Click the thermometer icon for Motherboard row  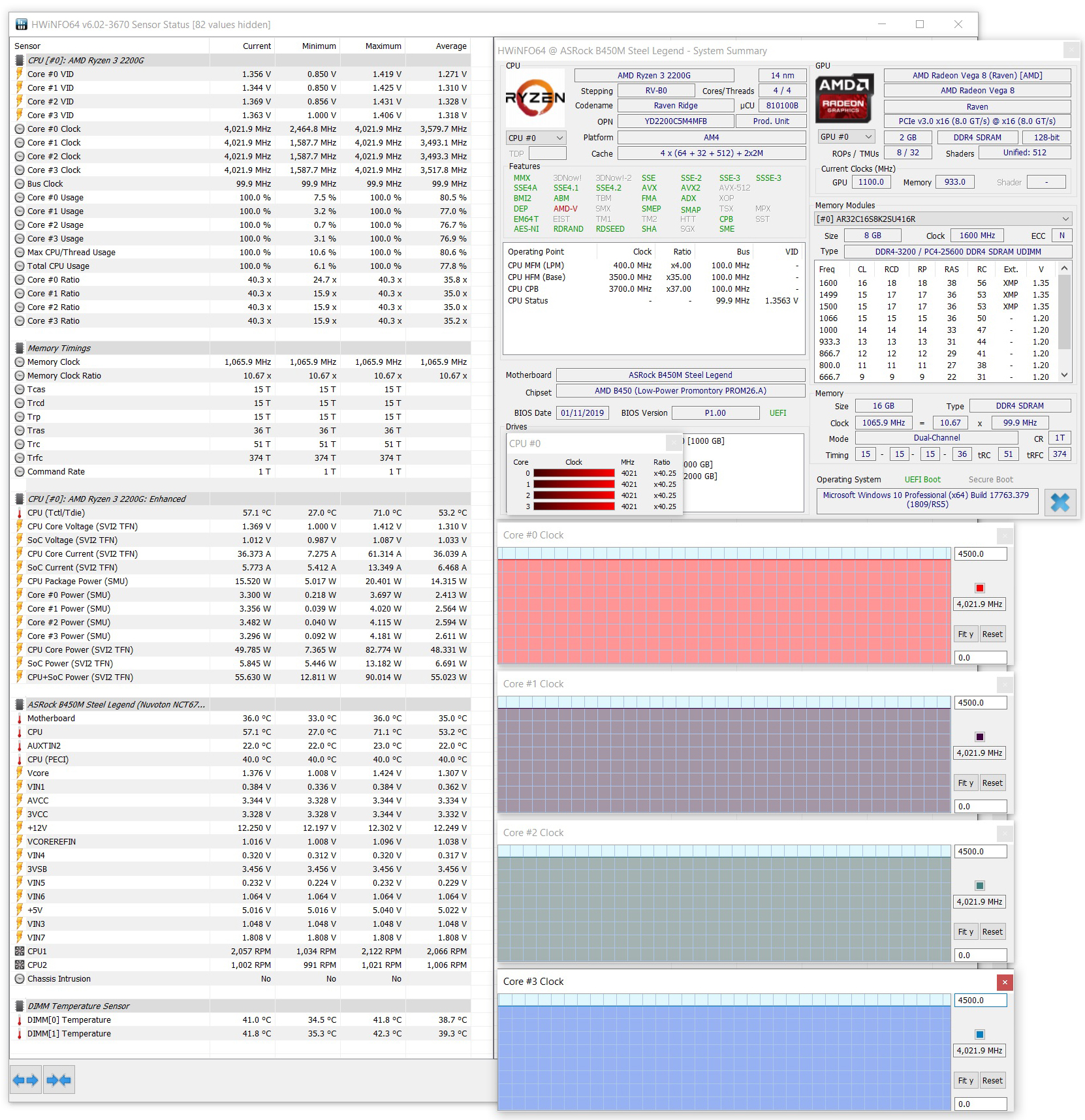(20, 718)
